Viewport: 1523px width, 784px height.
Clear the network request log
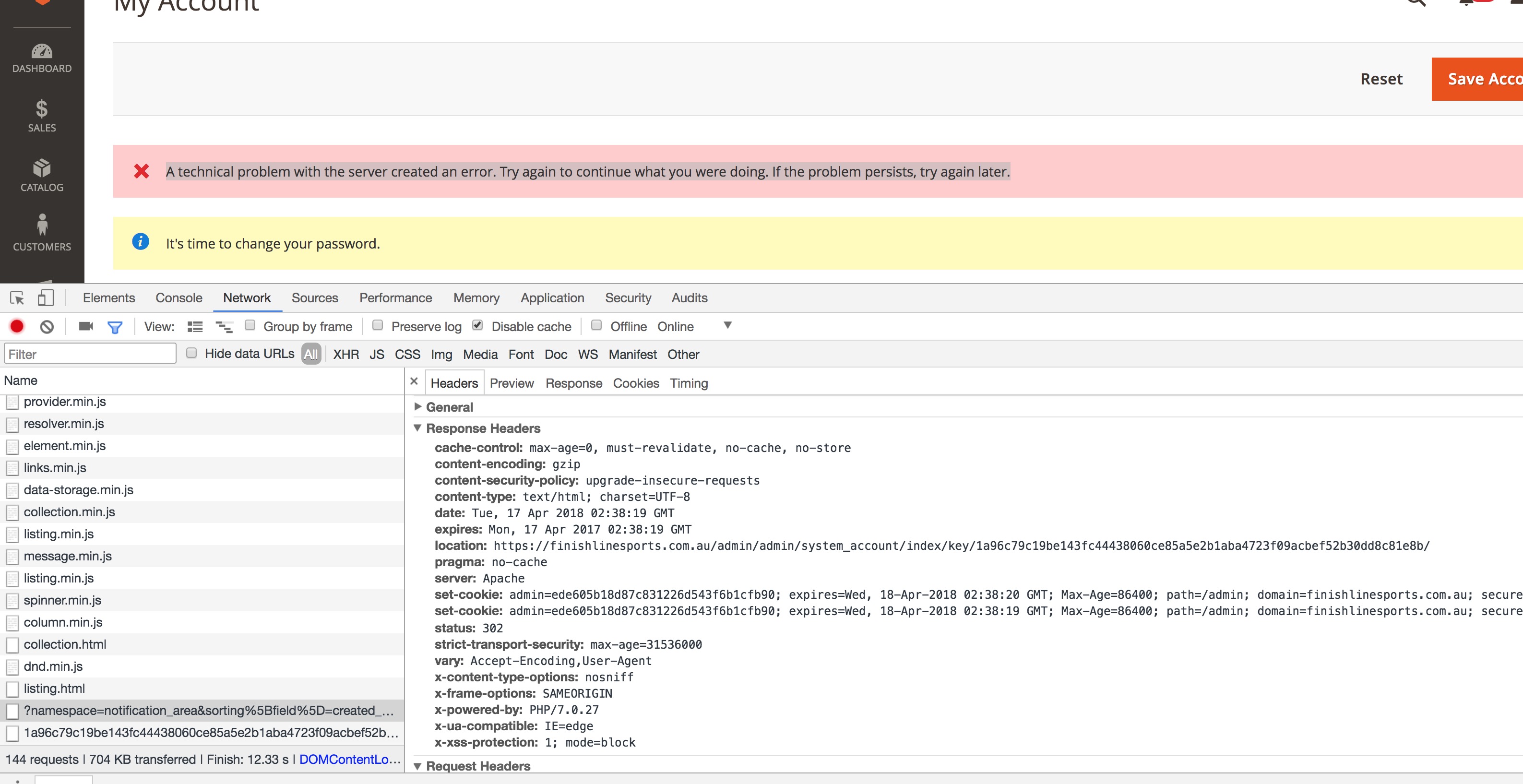[47, 326]
